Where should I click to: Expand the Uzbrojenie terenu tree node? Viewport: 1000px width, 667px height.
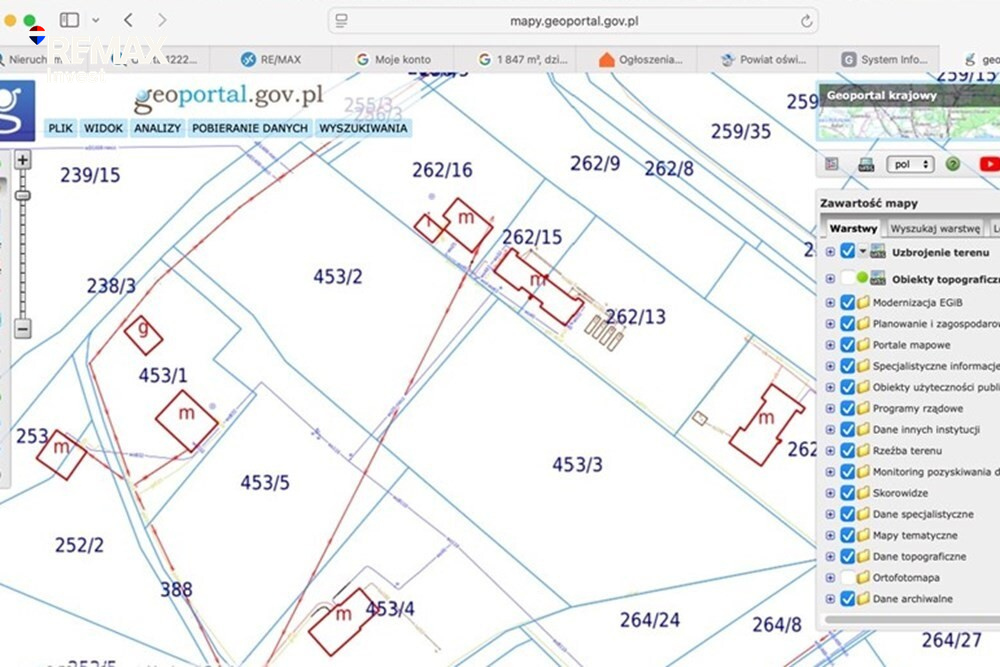830,252
